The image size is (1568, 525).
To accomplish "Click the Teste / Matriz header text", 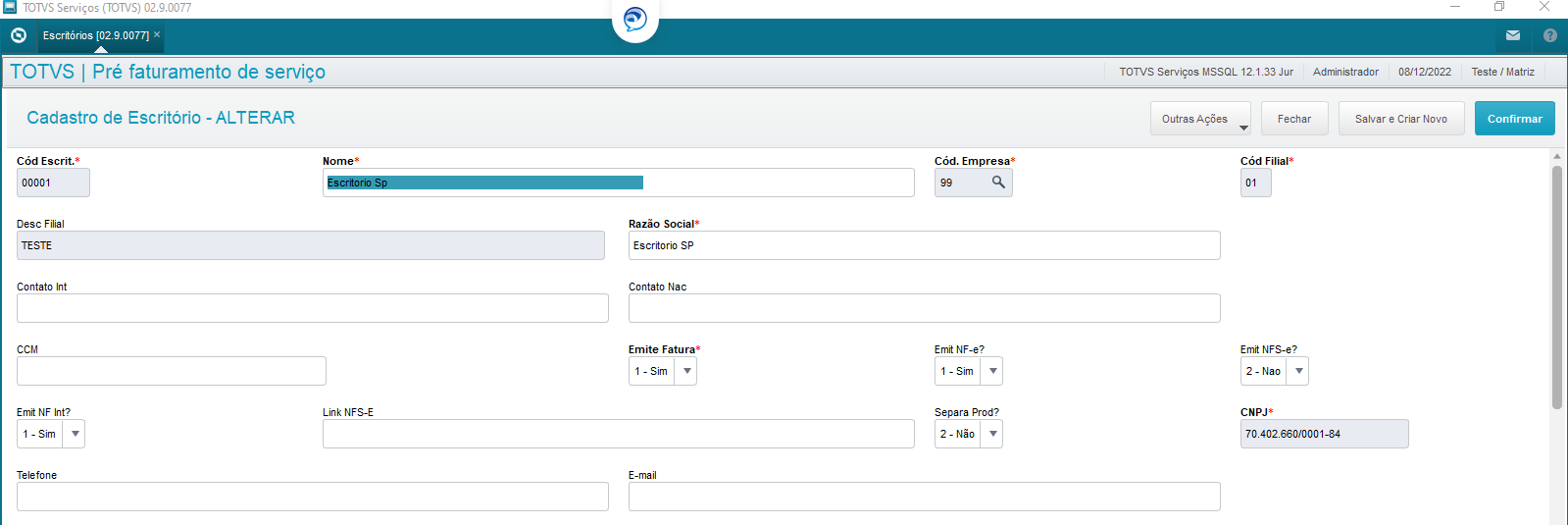I will click(1503, 72).
